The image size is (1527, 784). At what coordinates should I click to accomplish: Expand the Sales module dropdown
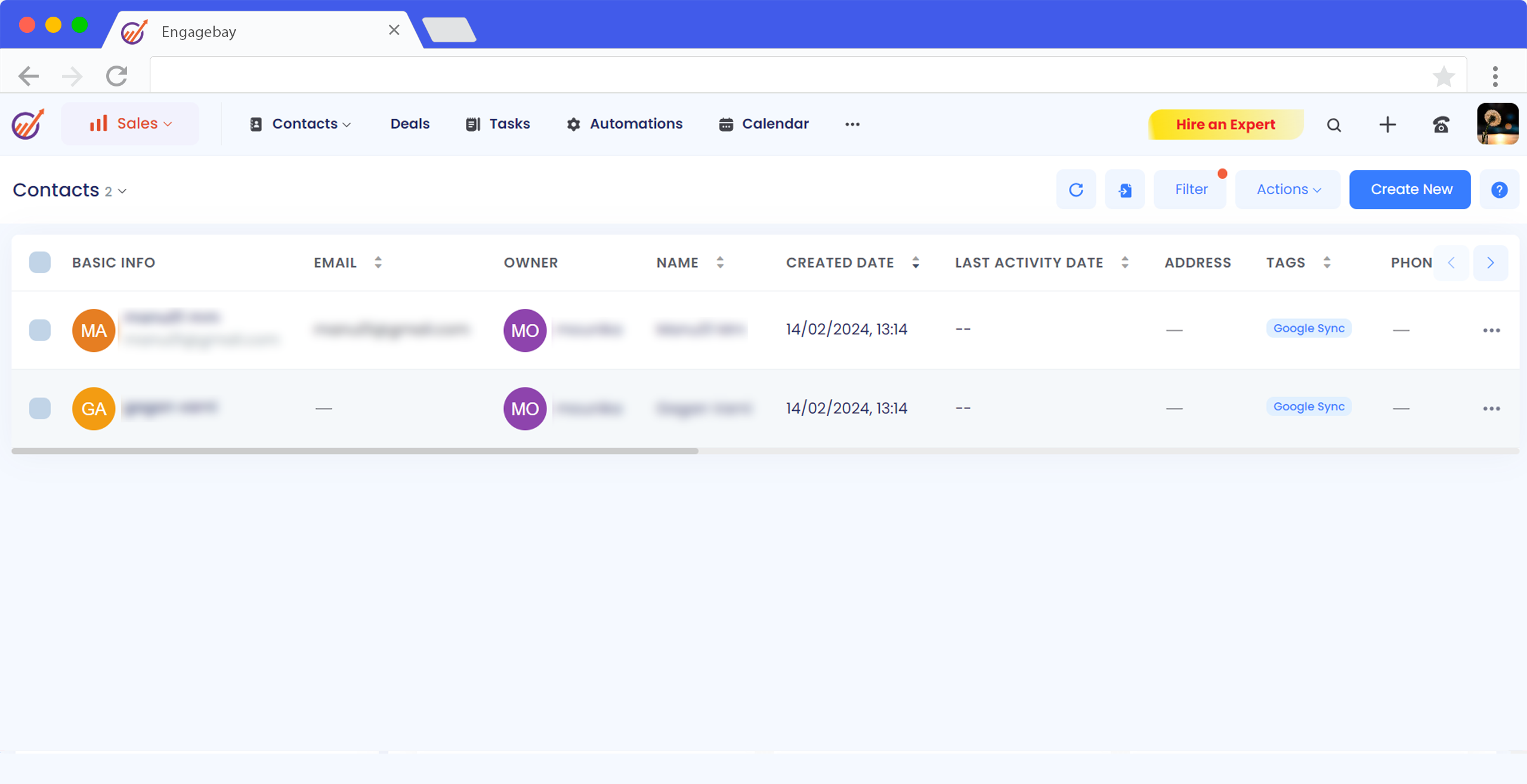[x=131, y=124]
